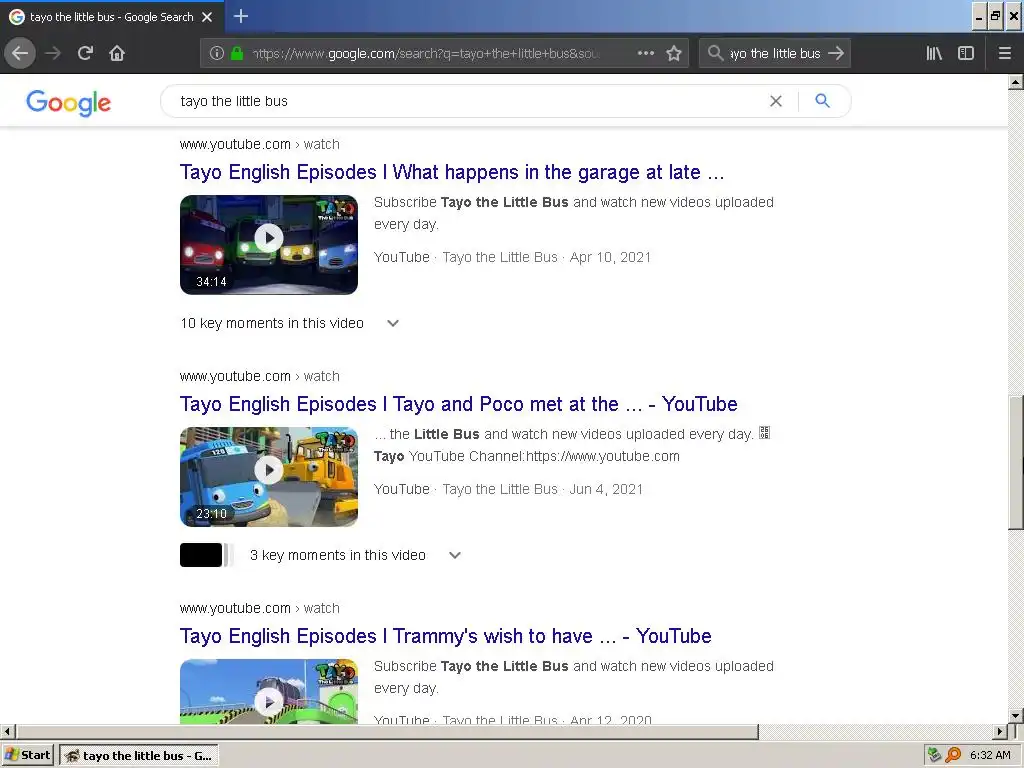Screen dimensions: 1024x768
Task: Open page actions three-dot menu
Action: [646, 53]
